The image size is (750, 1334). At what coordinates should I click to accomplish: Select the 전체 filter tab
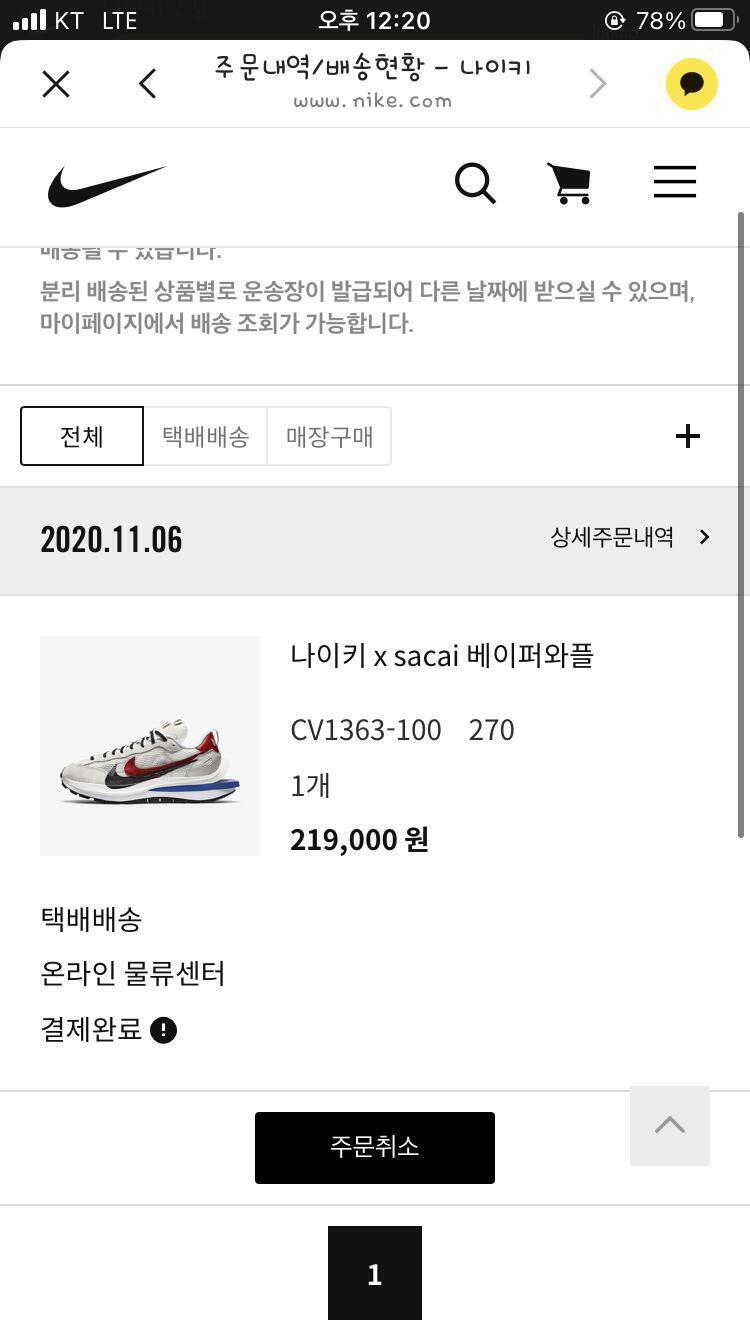point(82,436)
